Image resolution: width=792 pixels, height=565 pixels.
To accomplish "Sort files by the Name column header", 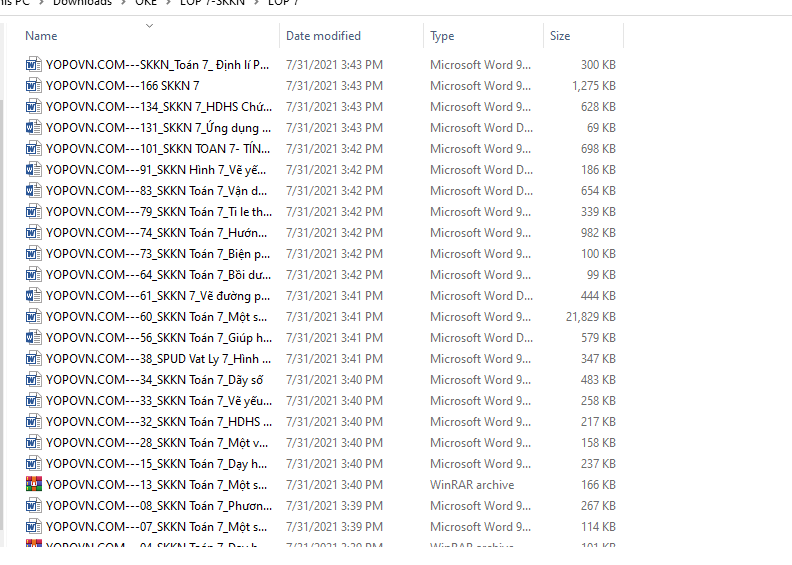I will (41, 36).
